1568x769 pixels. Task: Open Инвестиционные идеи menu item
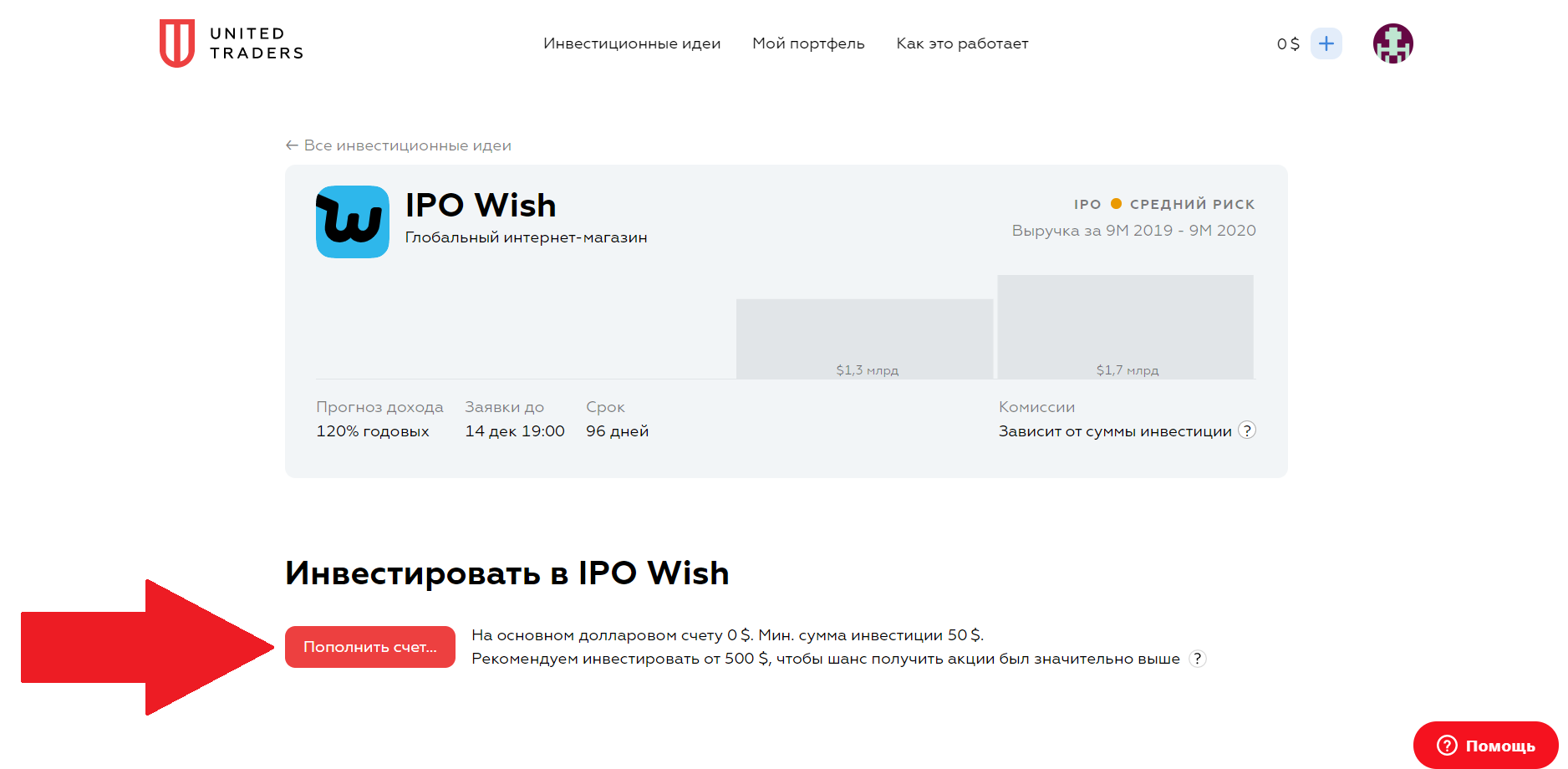(632, 43)
